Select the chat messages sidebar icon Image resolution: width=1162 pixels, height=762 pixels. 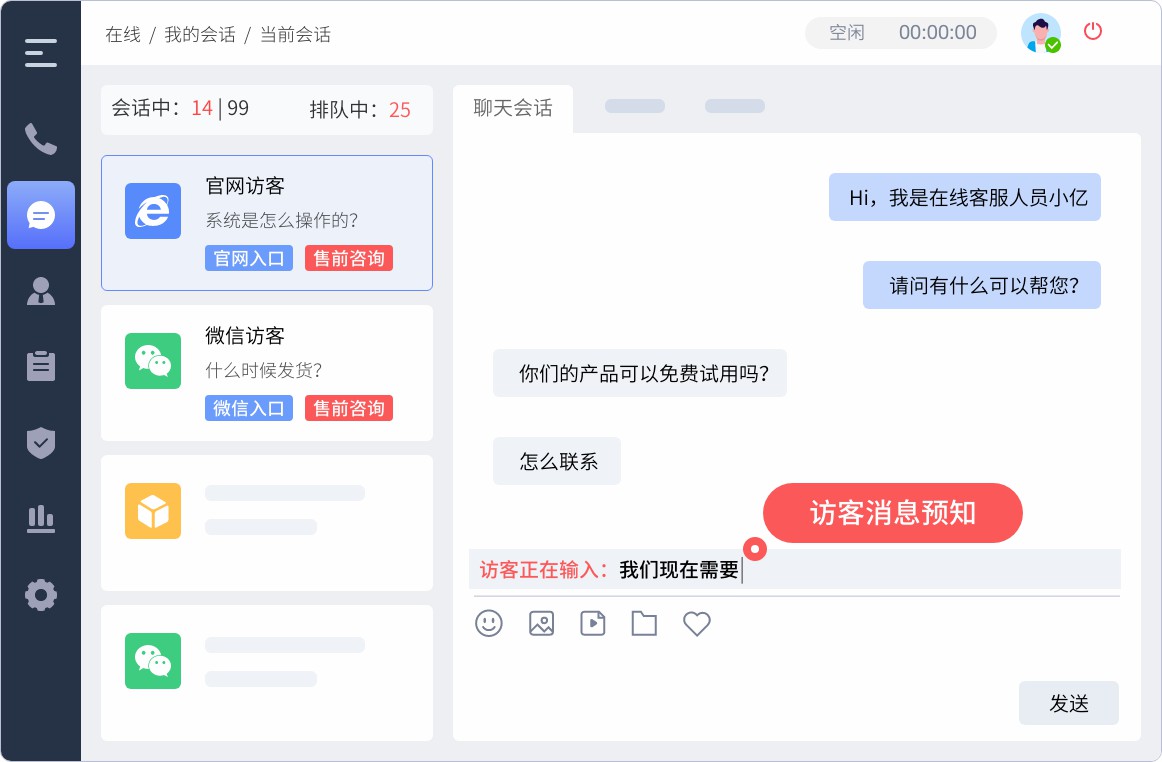point(41,215)
